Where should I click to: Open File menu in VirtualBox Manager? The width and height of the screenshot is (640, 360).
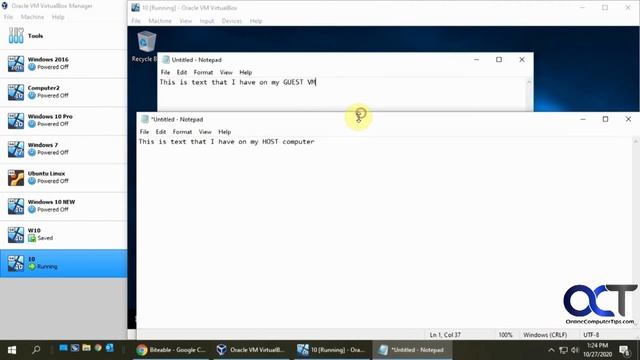tap(9, 17)
